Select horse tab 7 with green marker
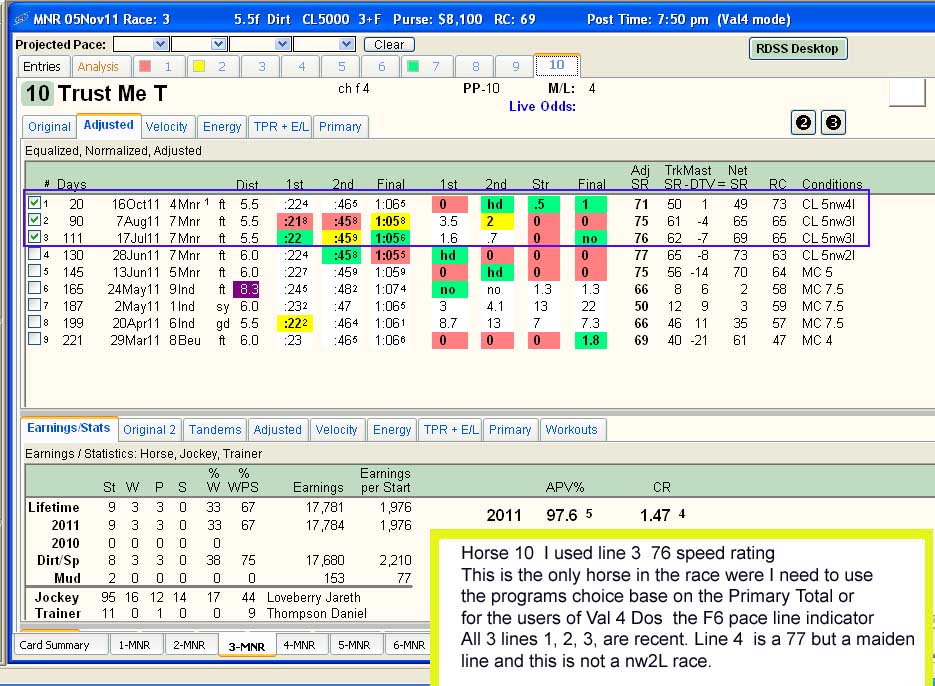This screenshot has width=935, height=686. 427,66
